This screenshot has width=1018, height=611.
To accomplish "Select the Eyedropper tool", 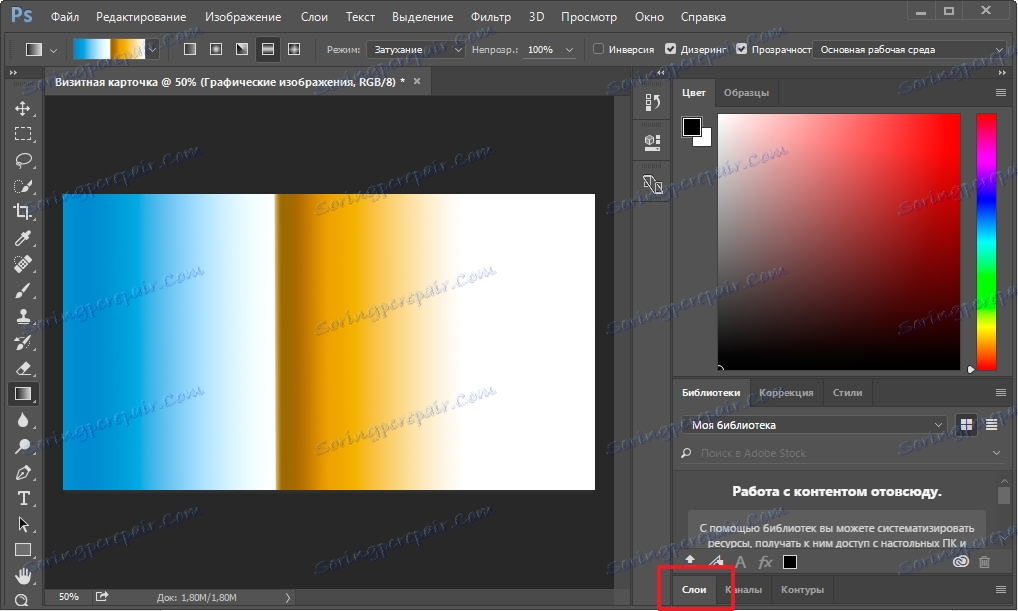I will 22,238.
